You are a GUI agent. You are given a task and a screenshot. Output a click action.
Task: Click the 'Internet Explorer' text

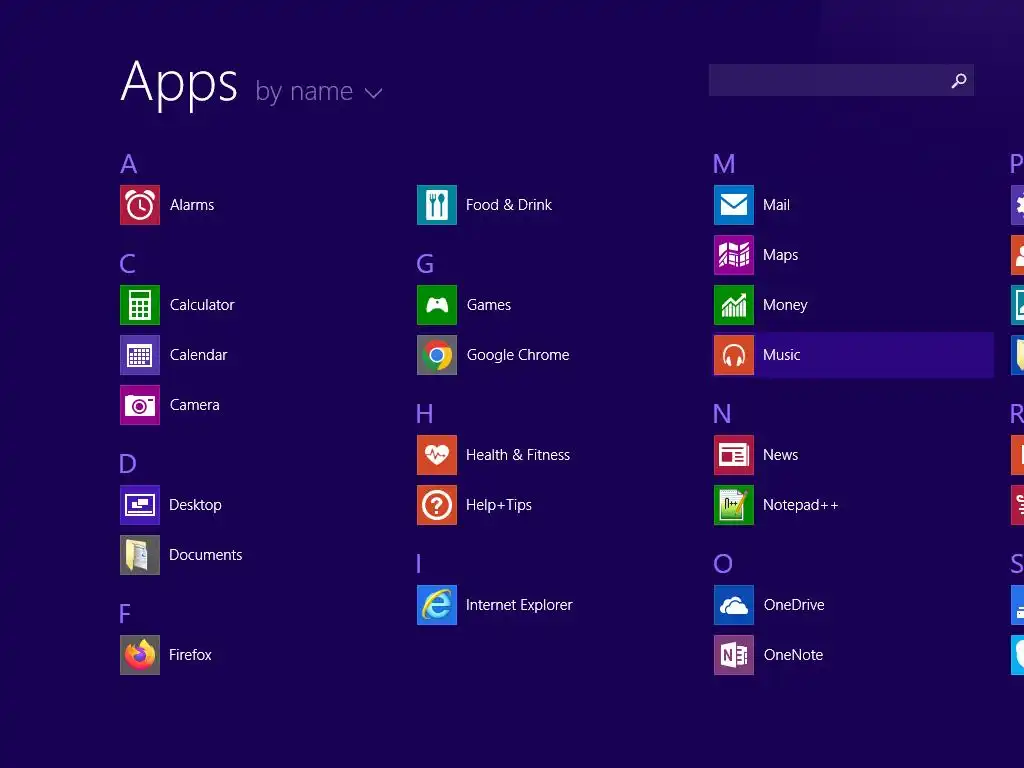coord(519,605)
